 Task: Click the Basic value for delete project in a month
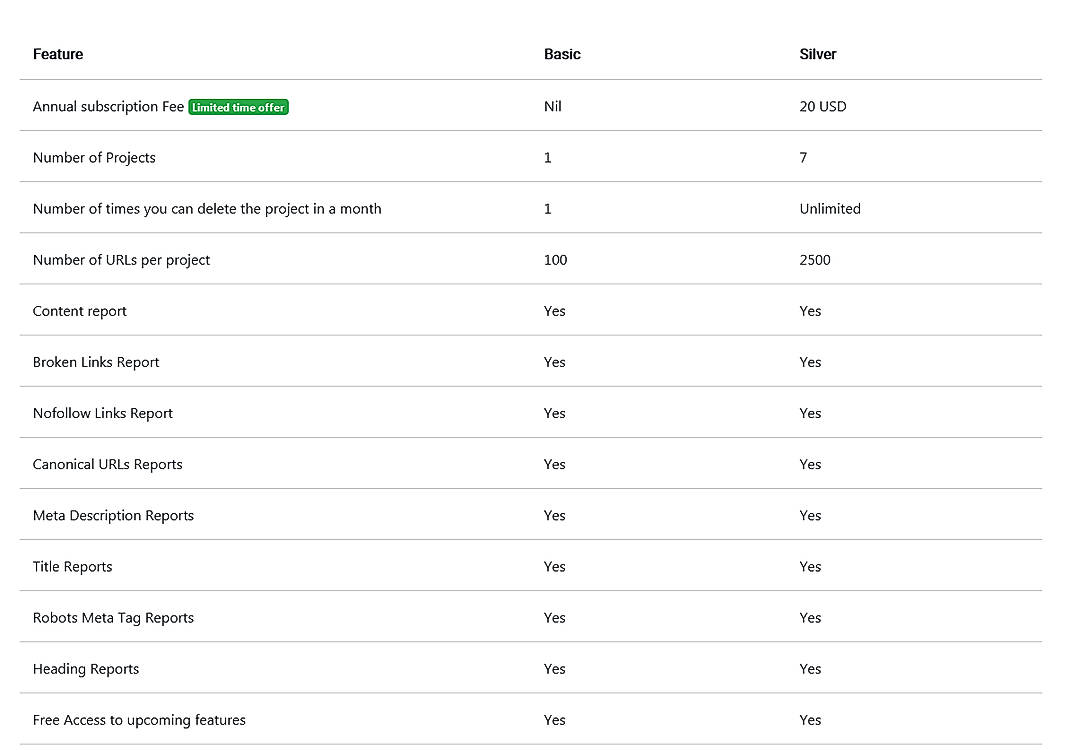(x=547, y=209)
